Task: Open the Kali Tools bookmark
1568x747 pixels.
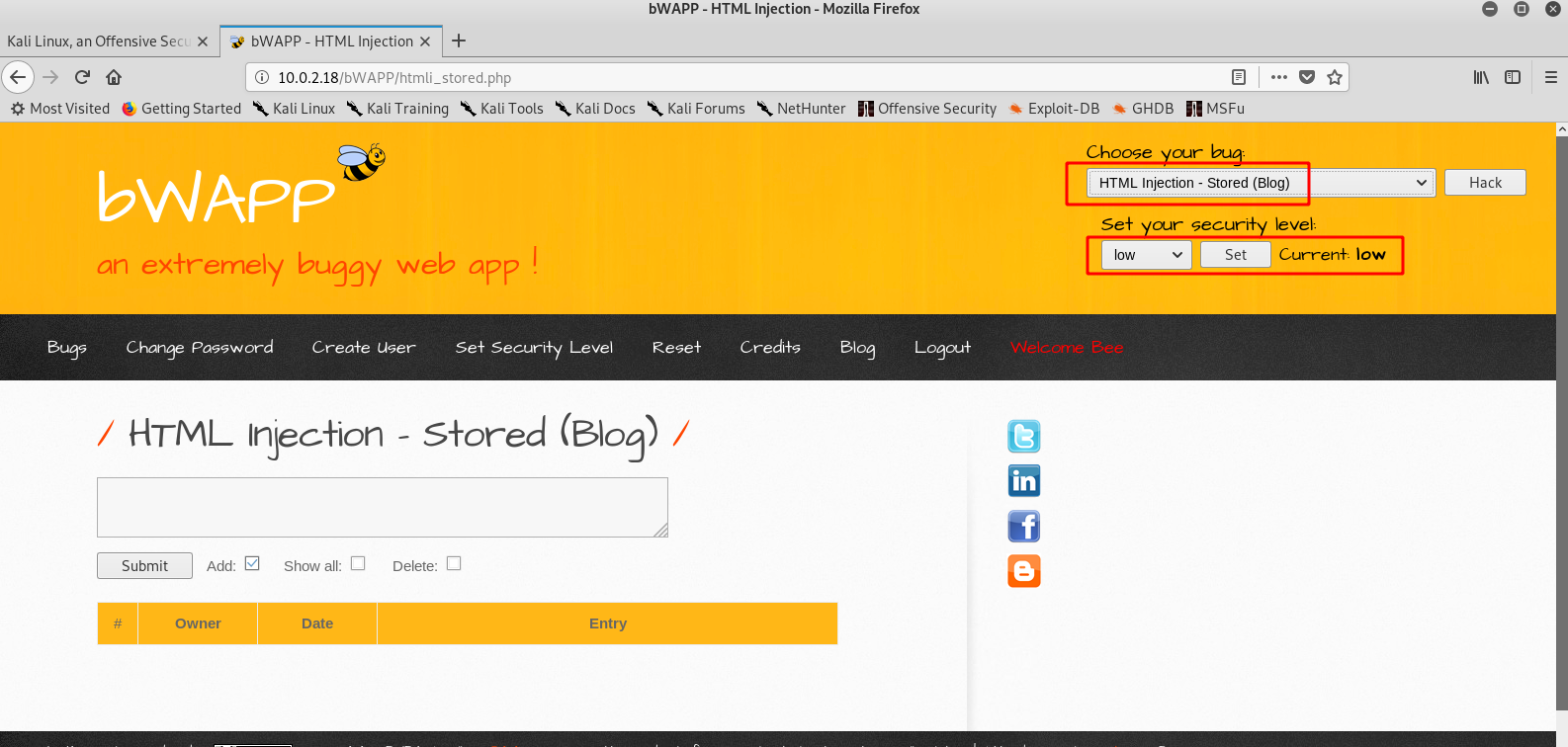Action: (x=502, y=109)
